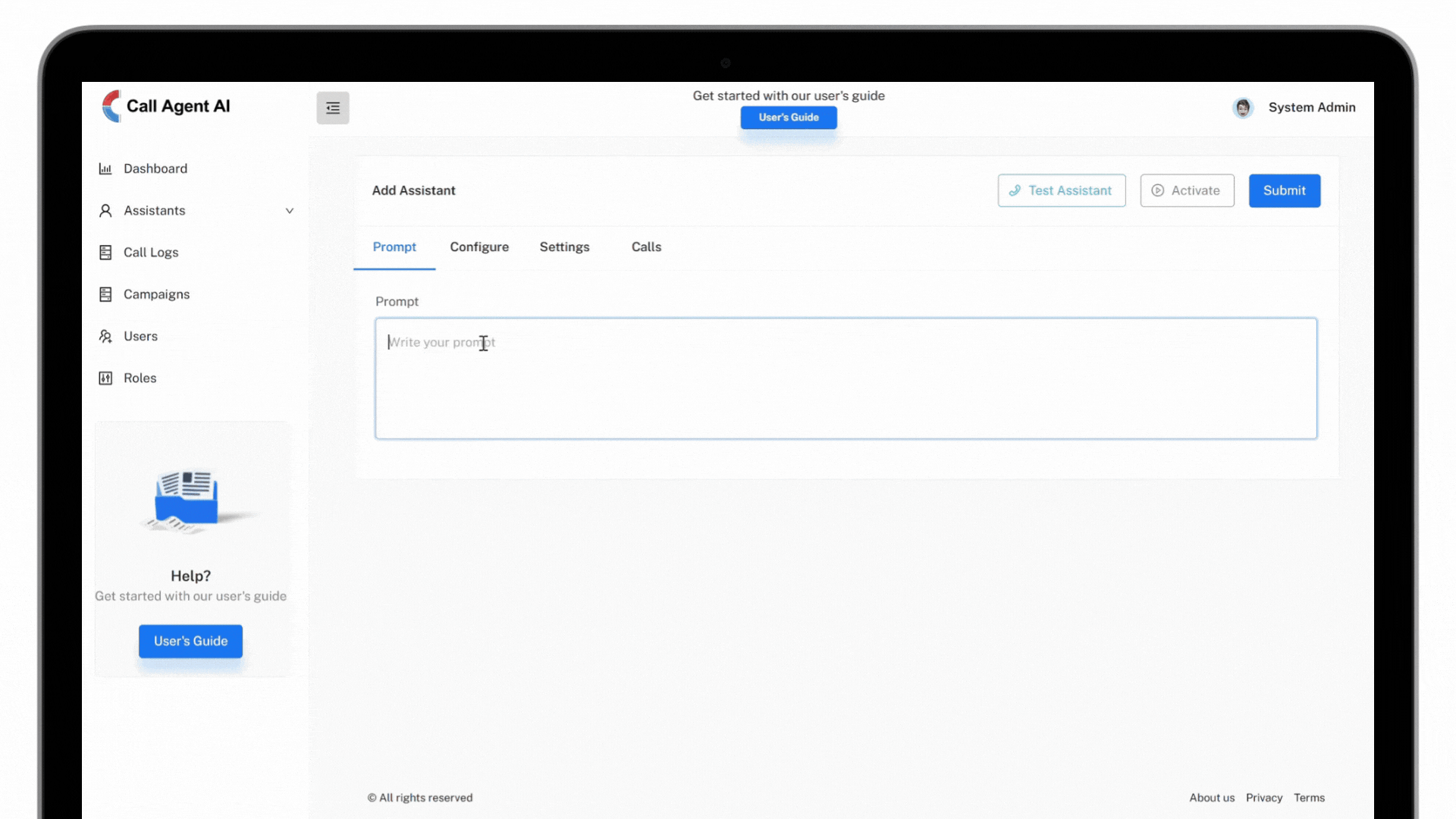Switch to the Calls tab
1456x819 pixels.
pos(646,247)
